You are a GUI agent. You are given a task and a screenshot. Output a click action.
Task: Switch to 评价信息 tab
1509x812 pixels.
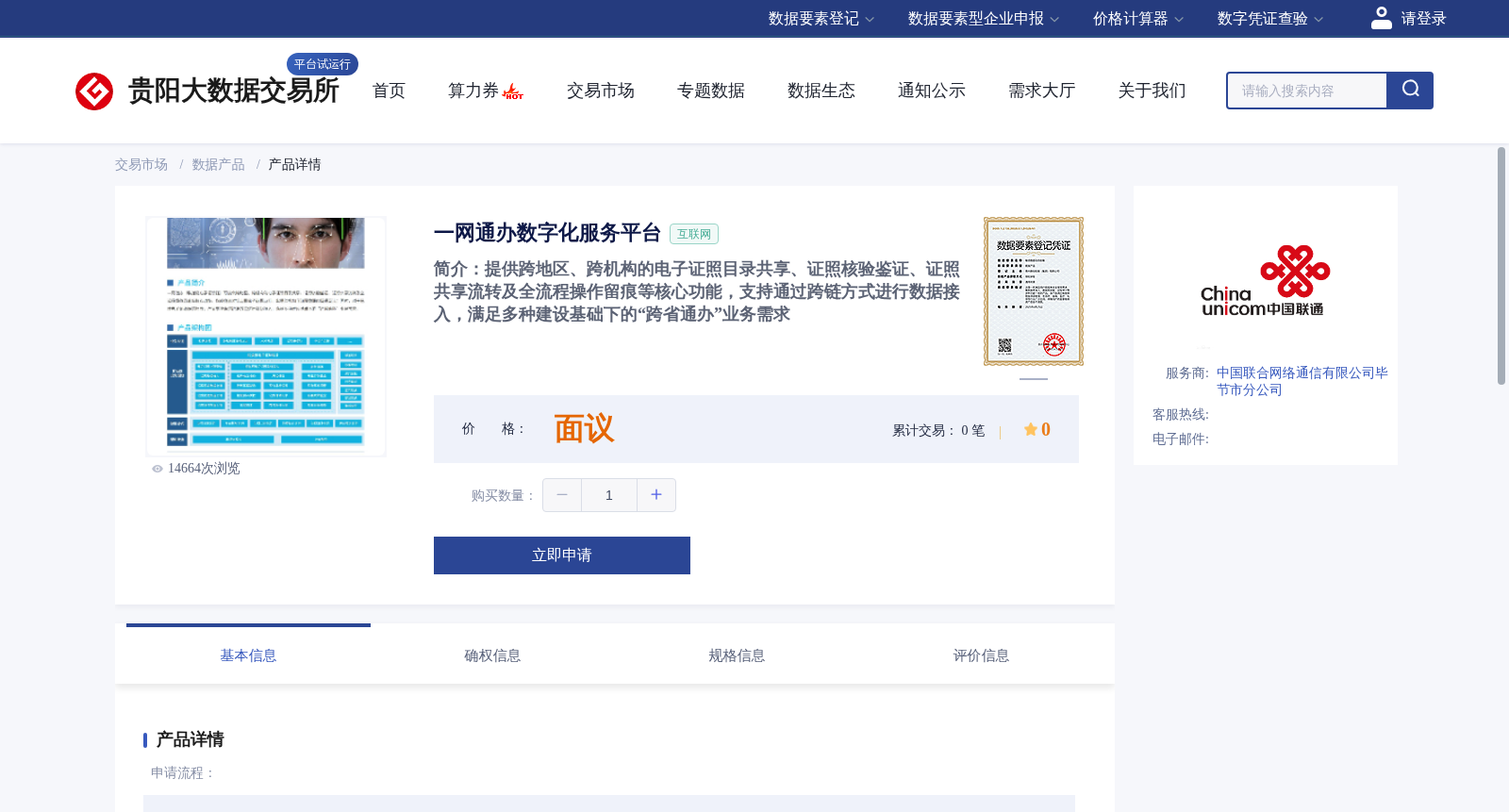pos(981,655)
